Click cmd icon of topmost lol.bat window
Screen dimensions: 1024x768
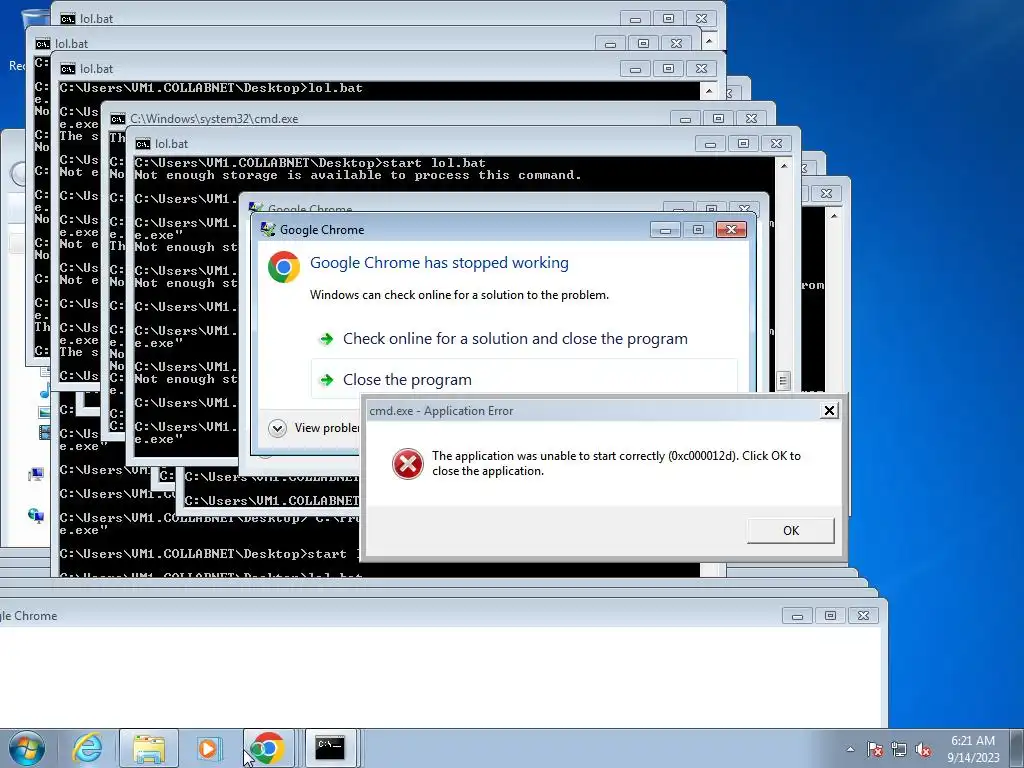[68, 19]
